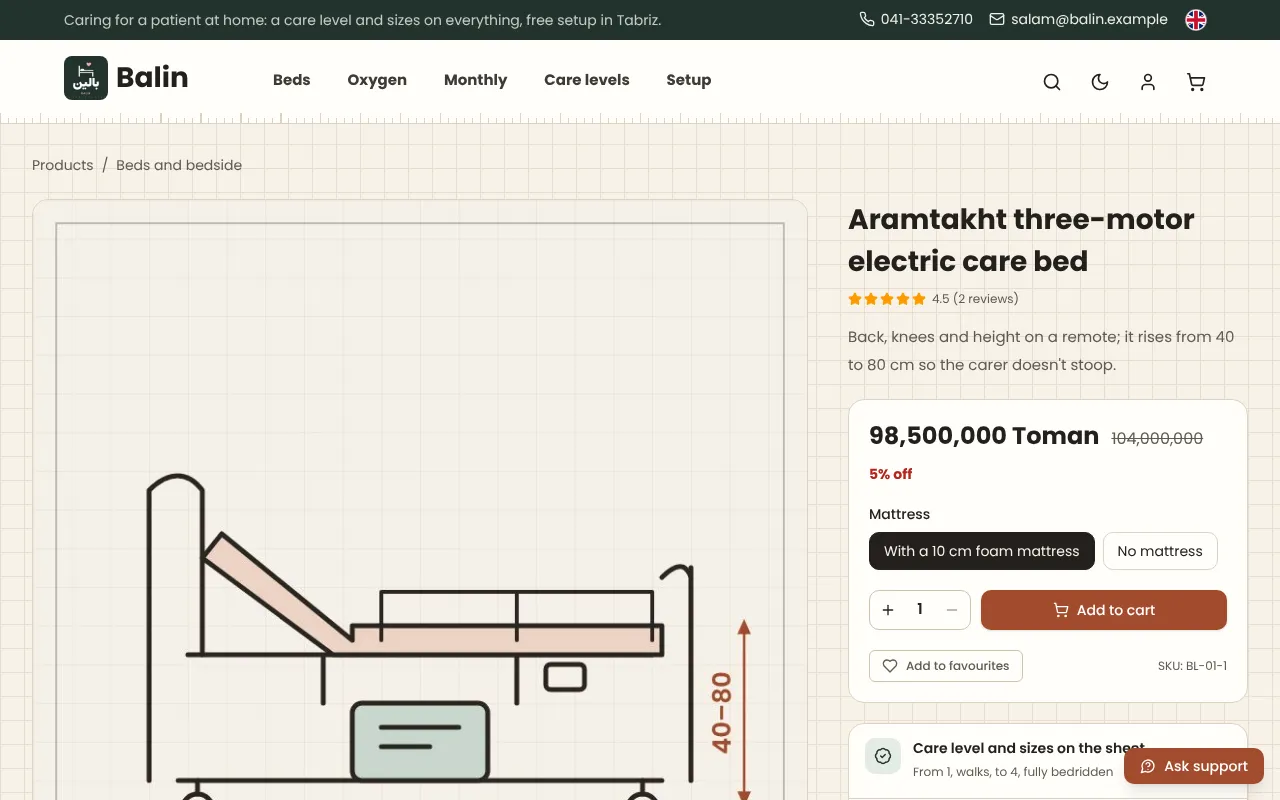Choose the No mattress option
Image resolution: width=1280 pixels, height=800 pixels.
[1160, 551]
